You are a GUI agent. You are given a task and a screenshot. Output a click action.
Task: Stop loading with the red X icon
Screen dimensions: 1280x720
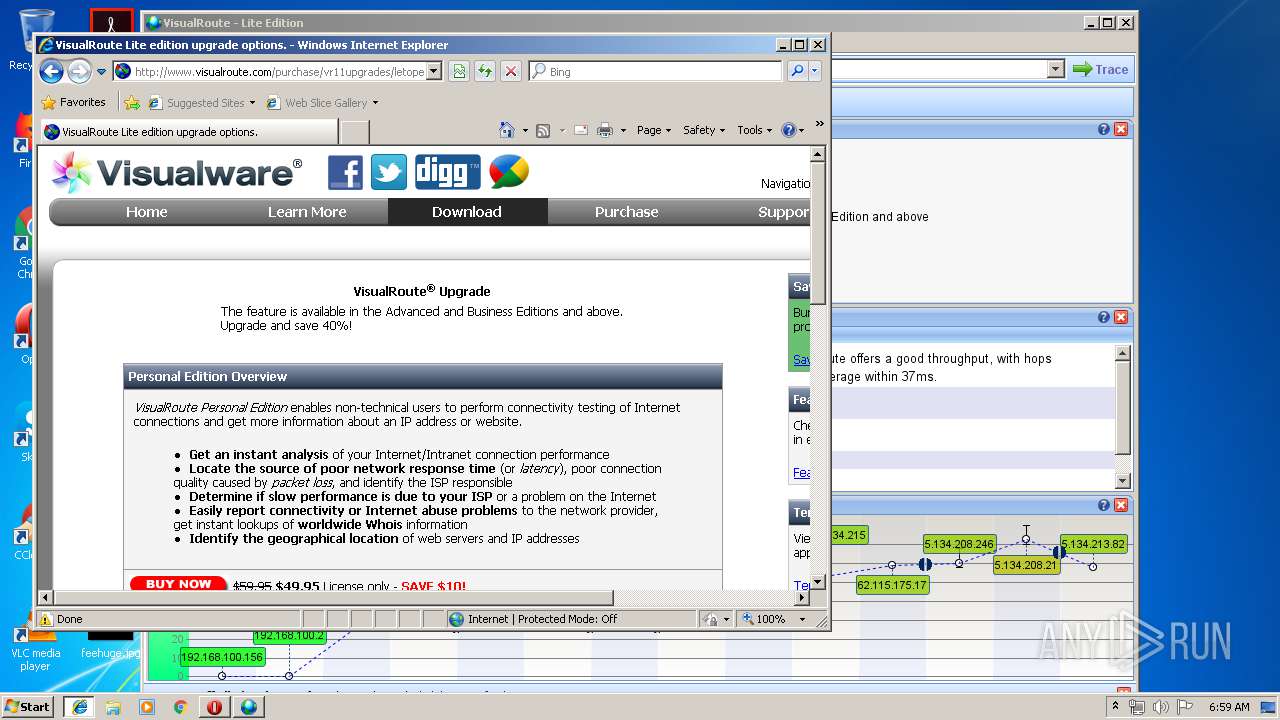pos(511,71)
